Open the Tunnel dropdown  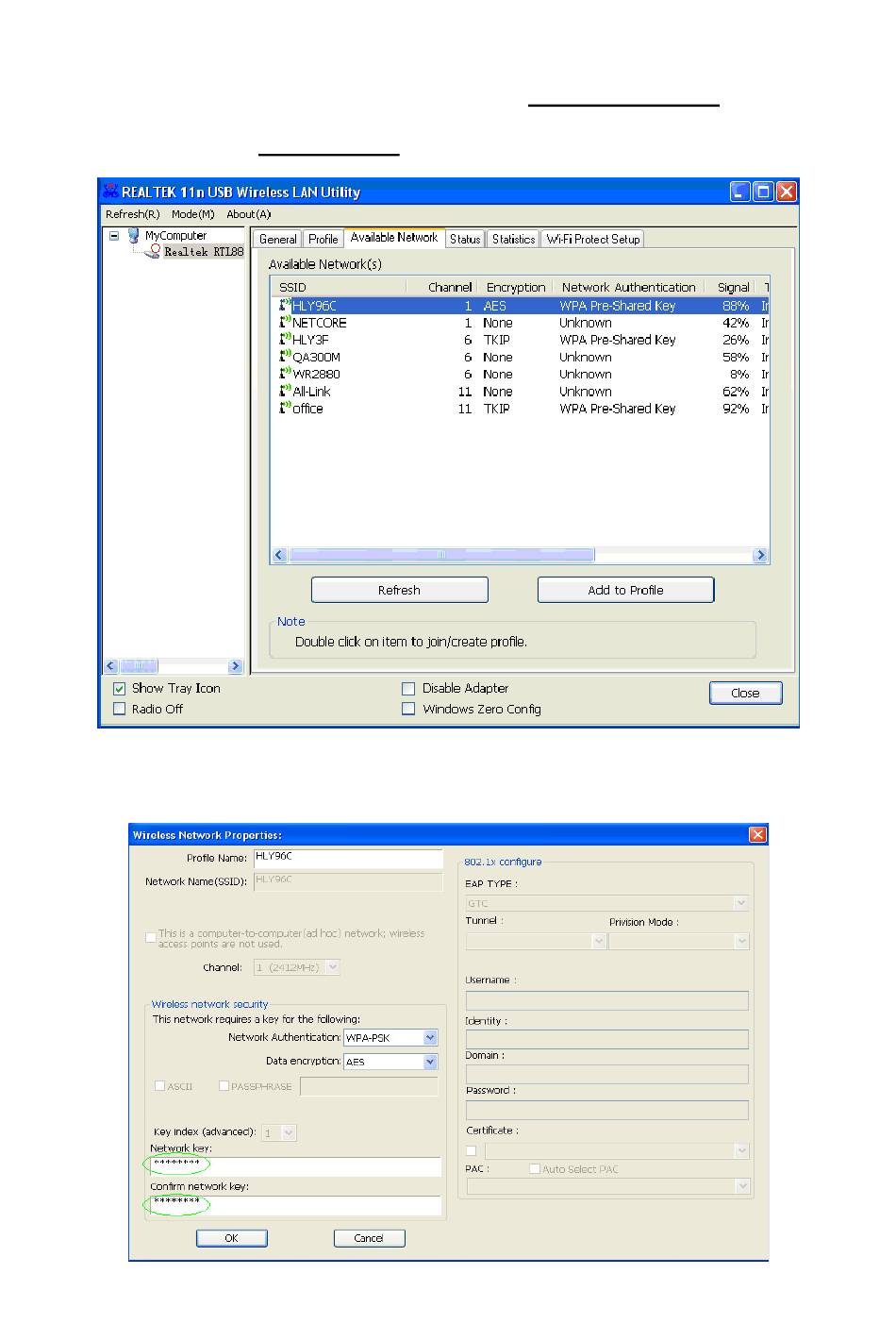[598, 941]
